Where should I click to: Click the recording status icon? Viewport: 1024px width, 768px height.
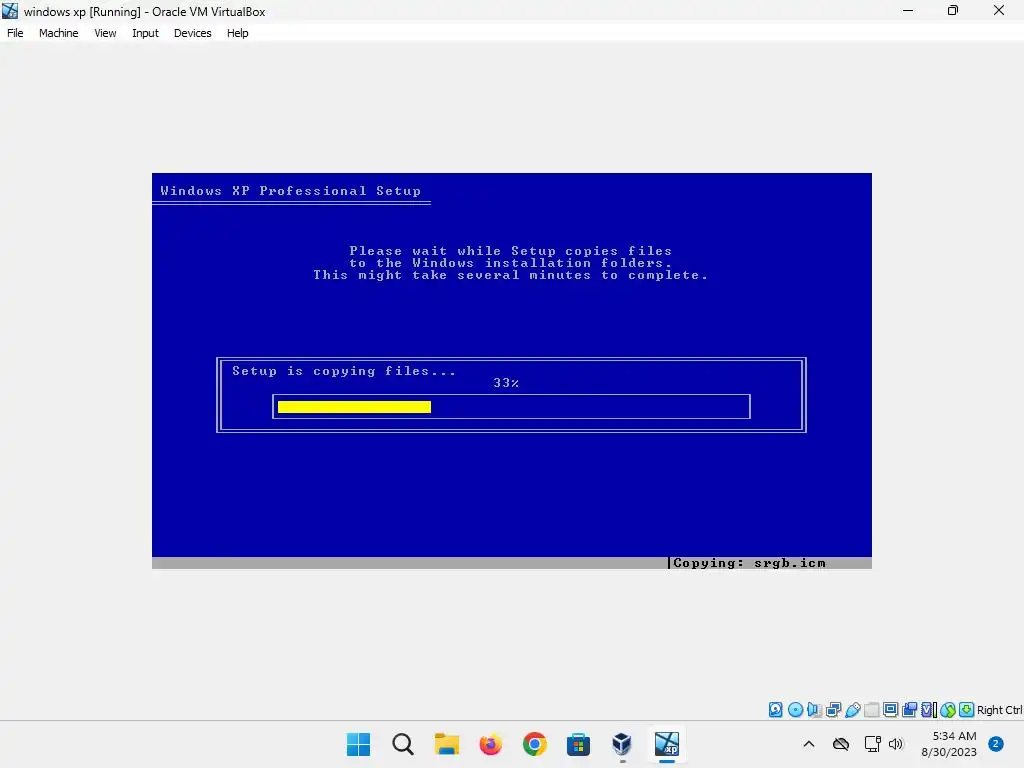click(909, 710)
